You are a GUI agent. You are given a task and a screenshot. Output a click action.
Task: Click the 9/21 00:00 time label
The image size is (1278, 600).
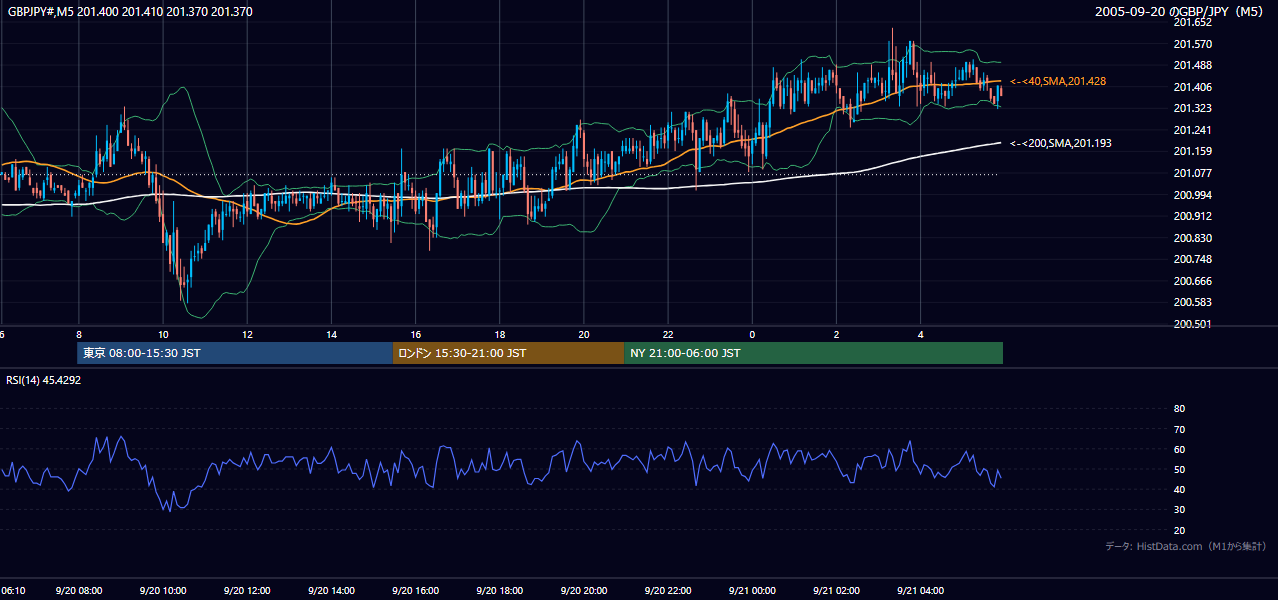tap(753, 591)
